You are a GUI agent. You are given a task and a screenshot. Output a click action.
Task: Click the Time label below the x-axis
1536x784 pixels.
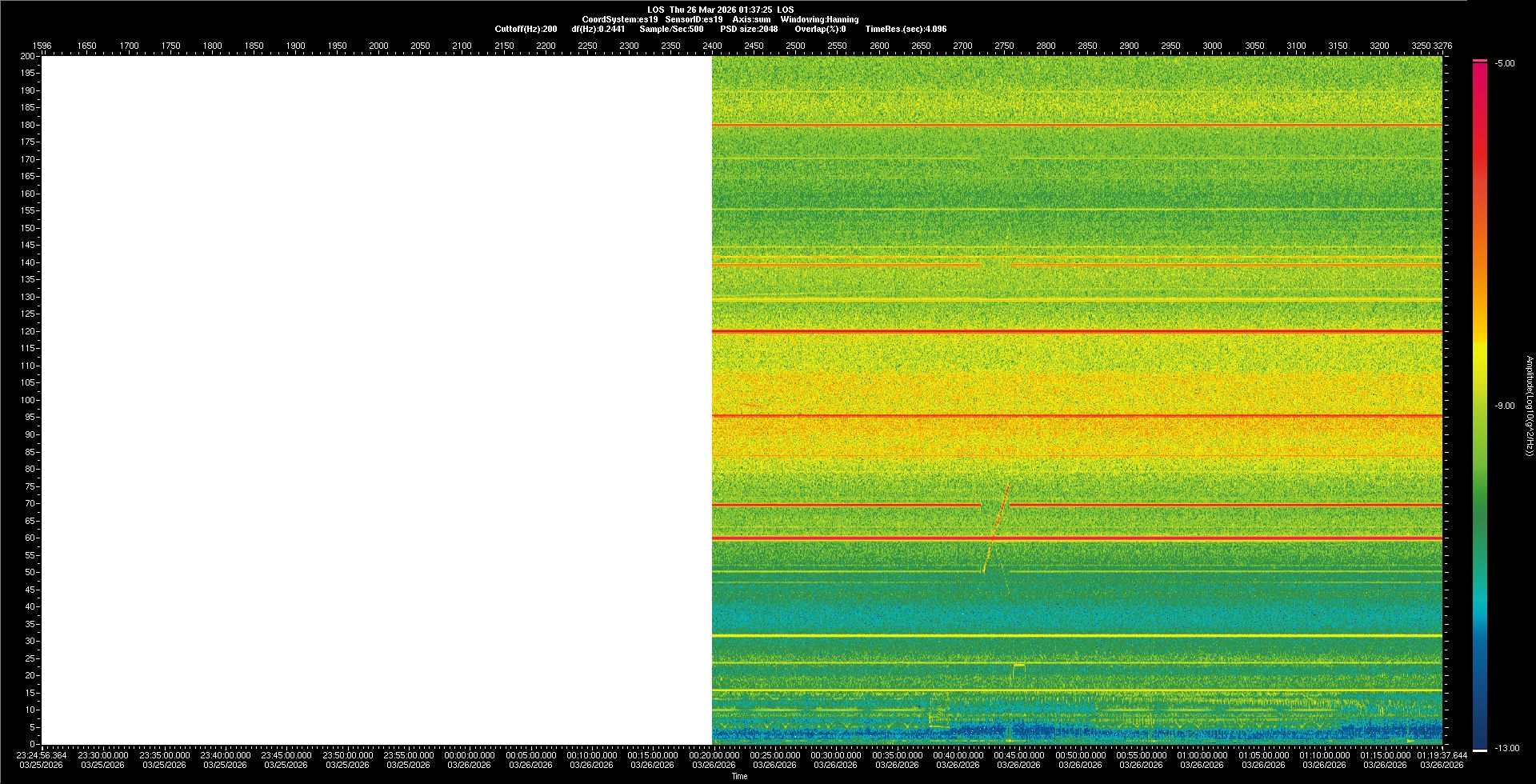739,776
